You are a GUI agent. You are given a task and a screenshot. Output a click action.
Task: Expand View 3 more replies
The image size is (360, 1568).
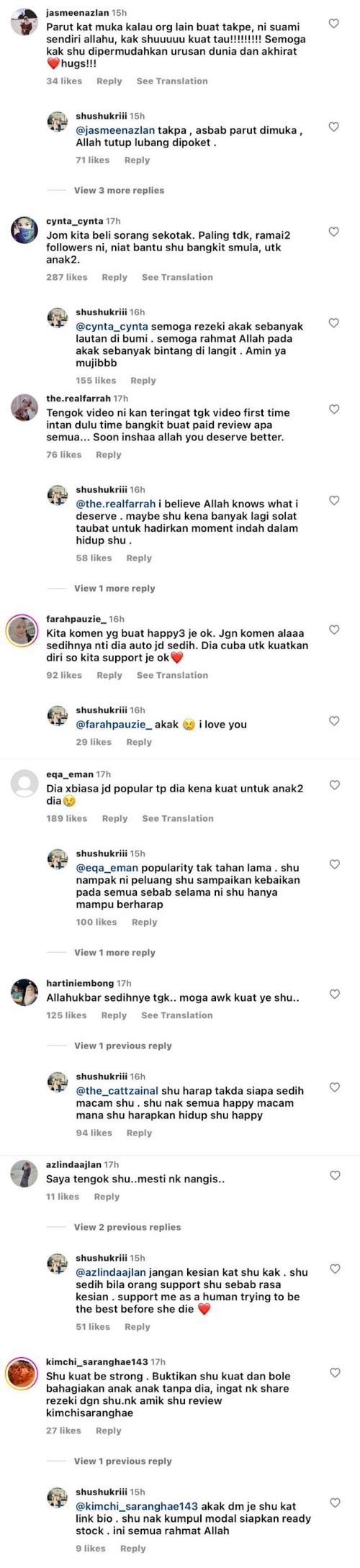coord(119,190)
